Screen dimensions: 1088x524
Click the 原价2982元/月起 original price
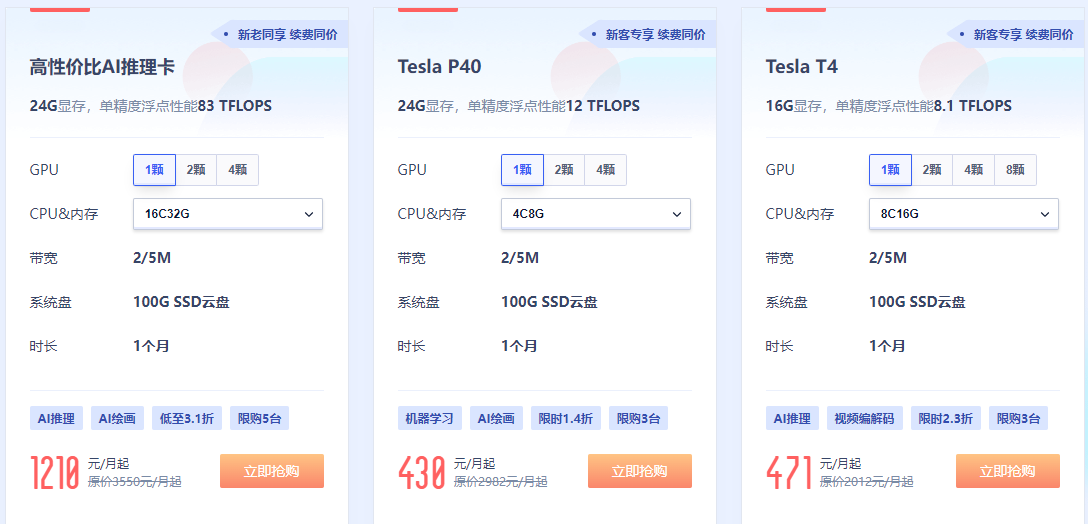click(x=500, y=482)
